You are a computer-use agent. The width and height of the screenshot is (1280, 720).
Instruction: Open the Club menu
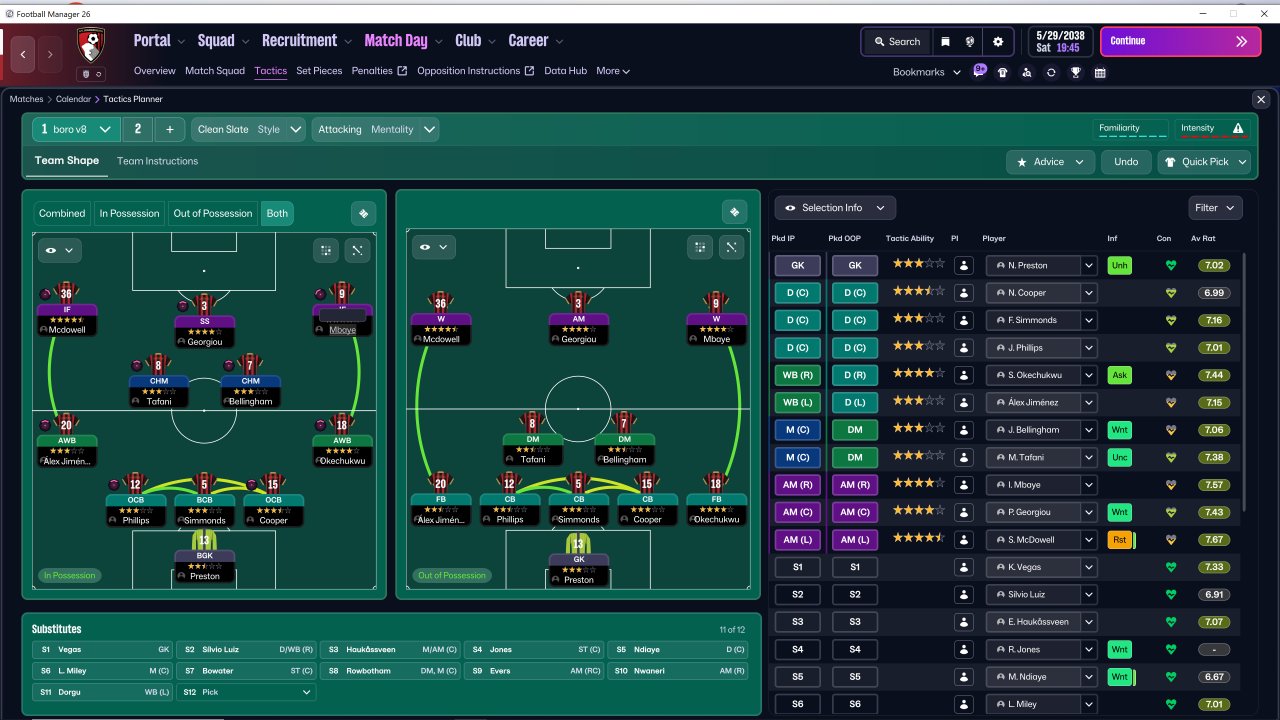475,41
